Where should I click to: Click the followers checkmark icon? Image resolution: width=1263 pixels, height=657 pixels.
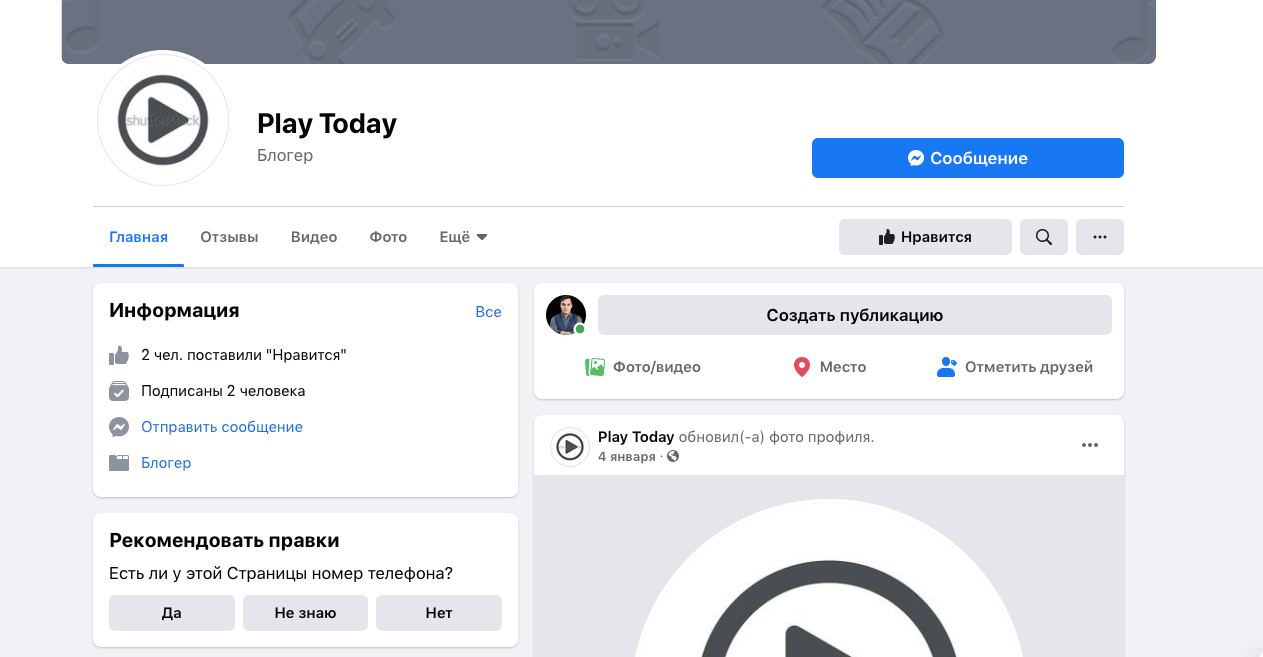click(119, 391)
